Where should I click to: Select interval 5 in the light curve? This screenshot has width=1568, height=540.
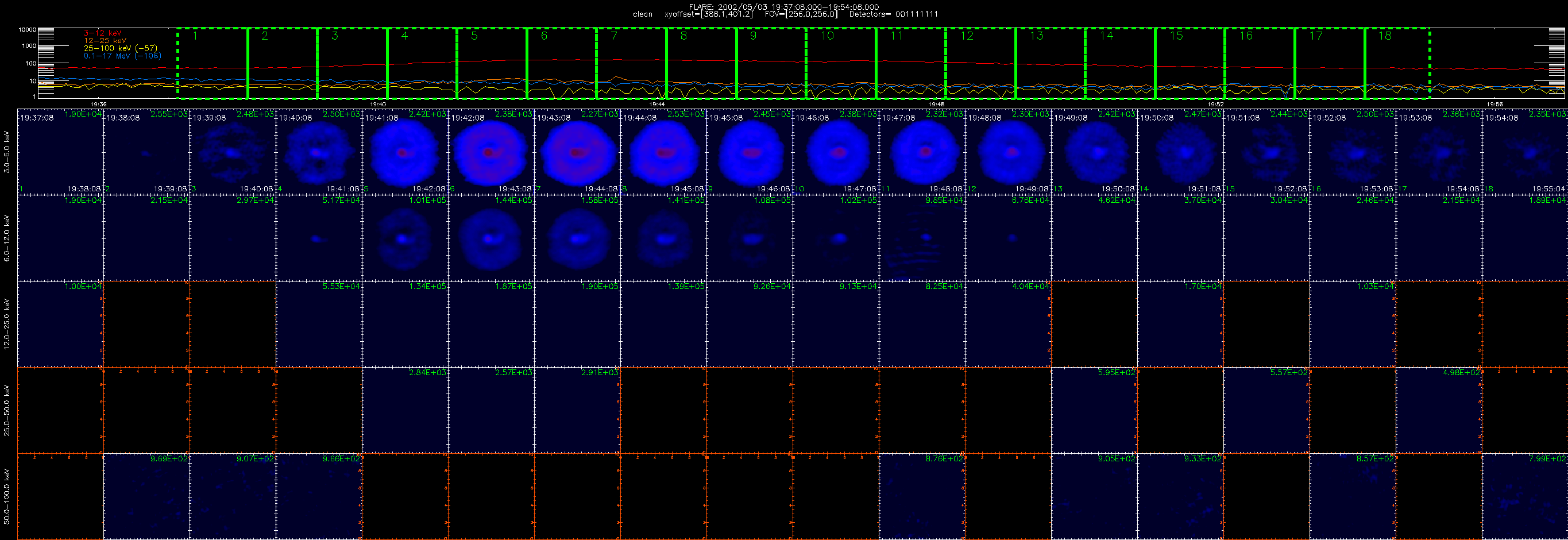click(x=492, y=63)
